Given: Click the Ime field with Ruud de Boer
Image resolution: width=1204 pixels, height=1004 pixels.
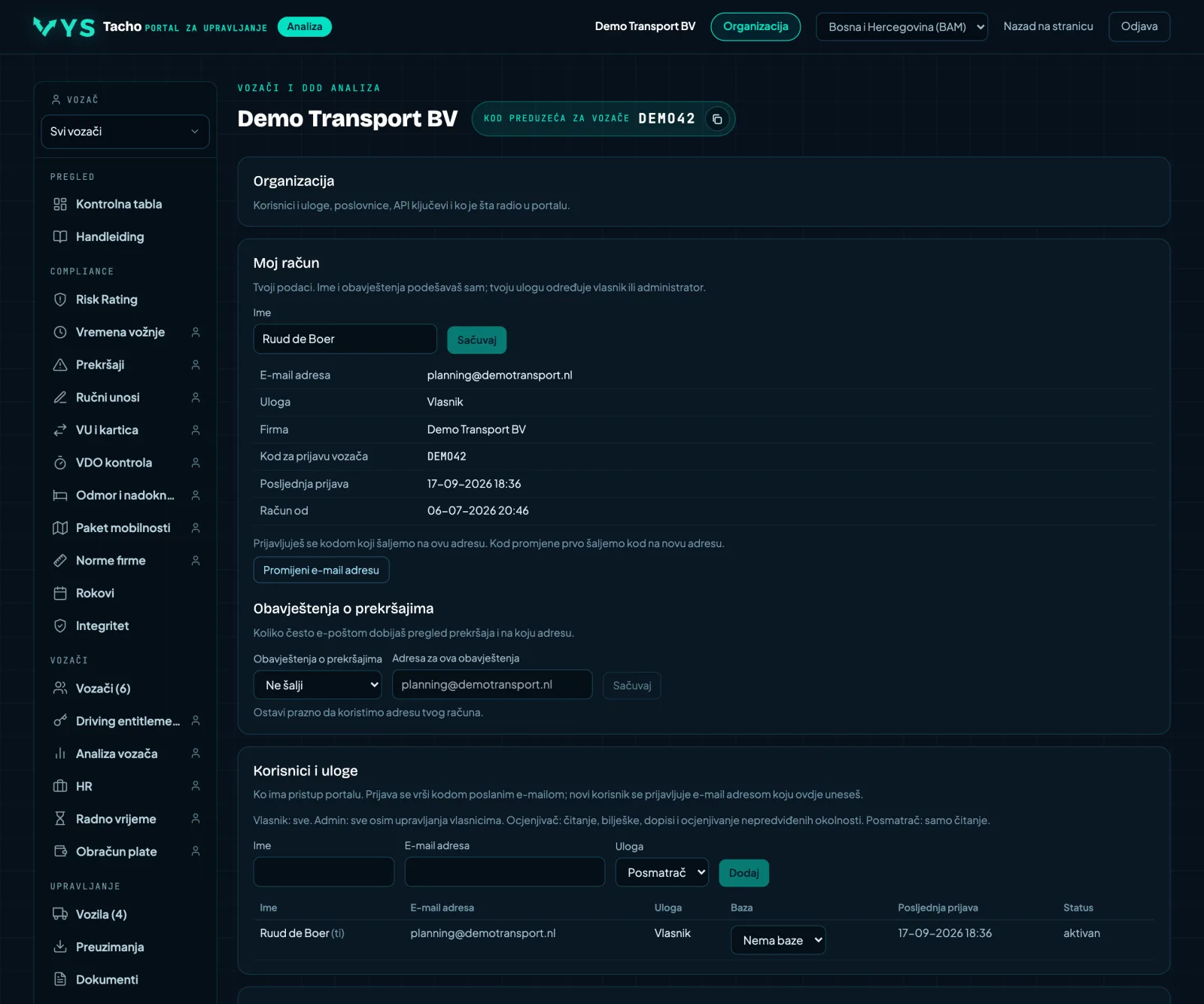Looking at the screenshot, I should click(345, 339).
